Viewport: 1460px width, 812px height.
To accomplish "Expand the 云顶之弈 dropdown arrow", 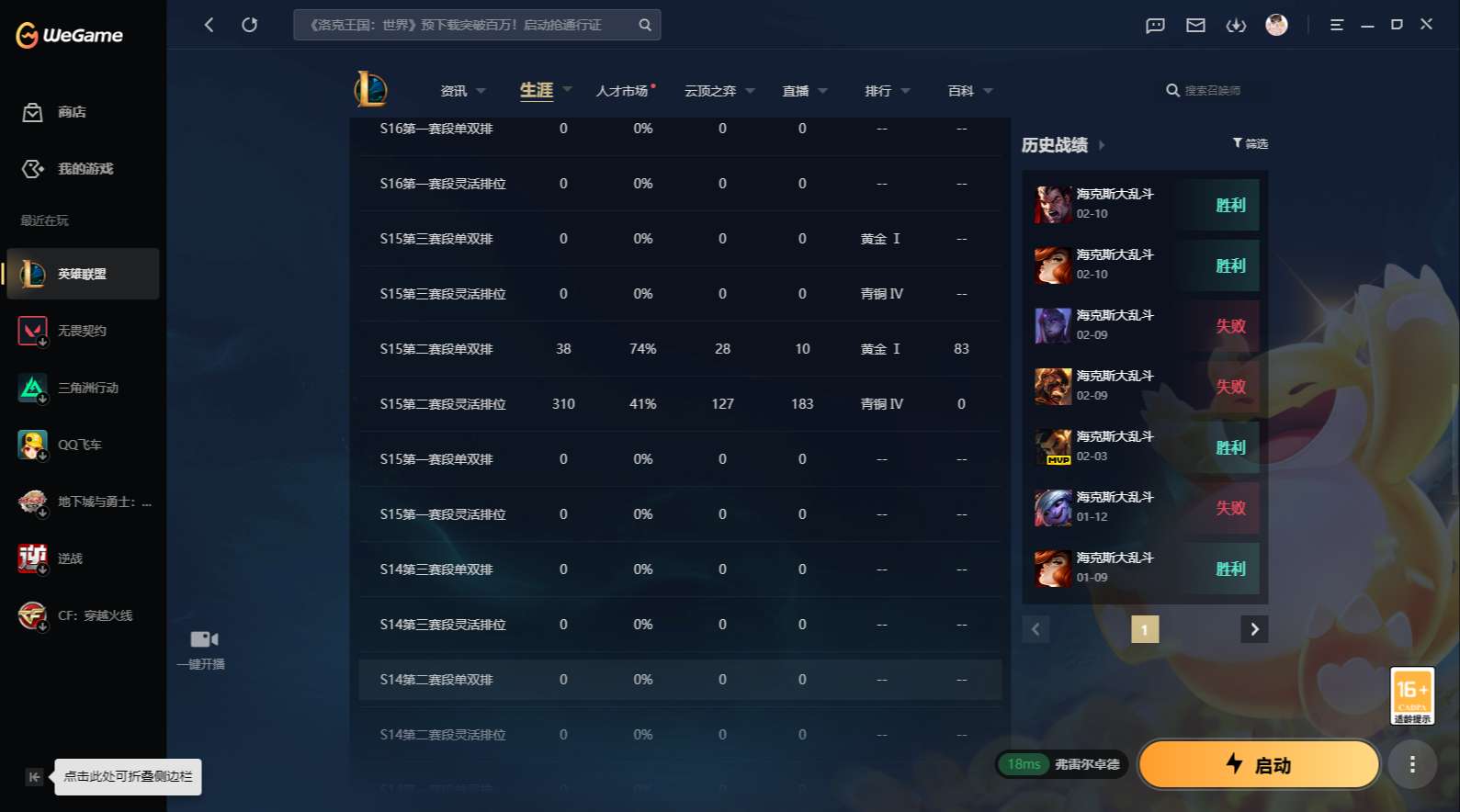I will point(751,91).
